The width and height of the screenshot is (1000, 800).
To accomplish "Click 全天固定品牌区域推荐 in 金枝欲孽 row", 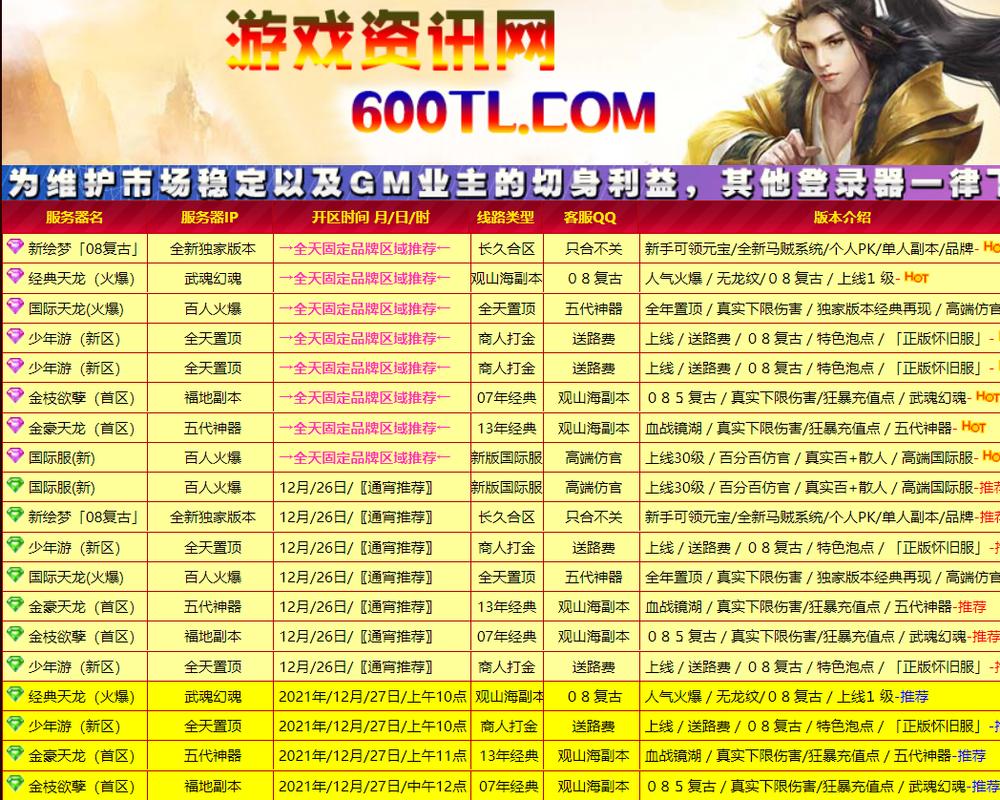I will pos(364,398).
